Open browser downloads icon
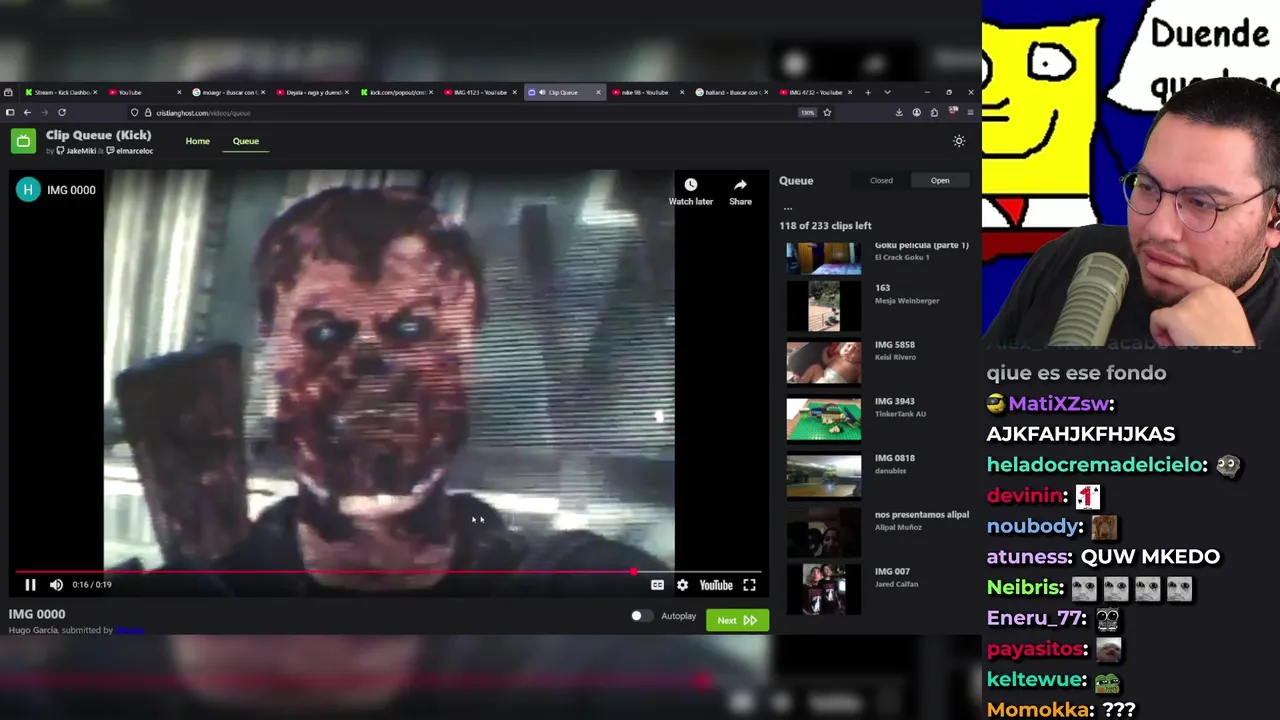Viewport: 1280px width, 720px height. pyautogui.click(x=899, y=113)
